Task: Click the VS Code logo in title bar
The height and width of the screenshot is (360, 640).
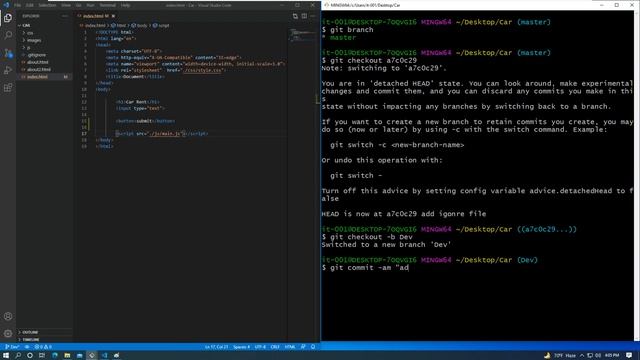Action: 6,5
